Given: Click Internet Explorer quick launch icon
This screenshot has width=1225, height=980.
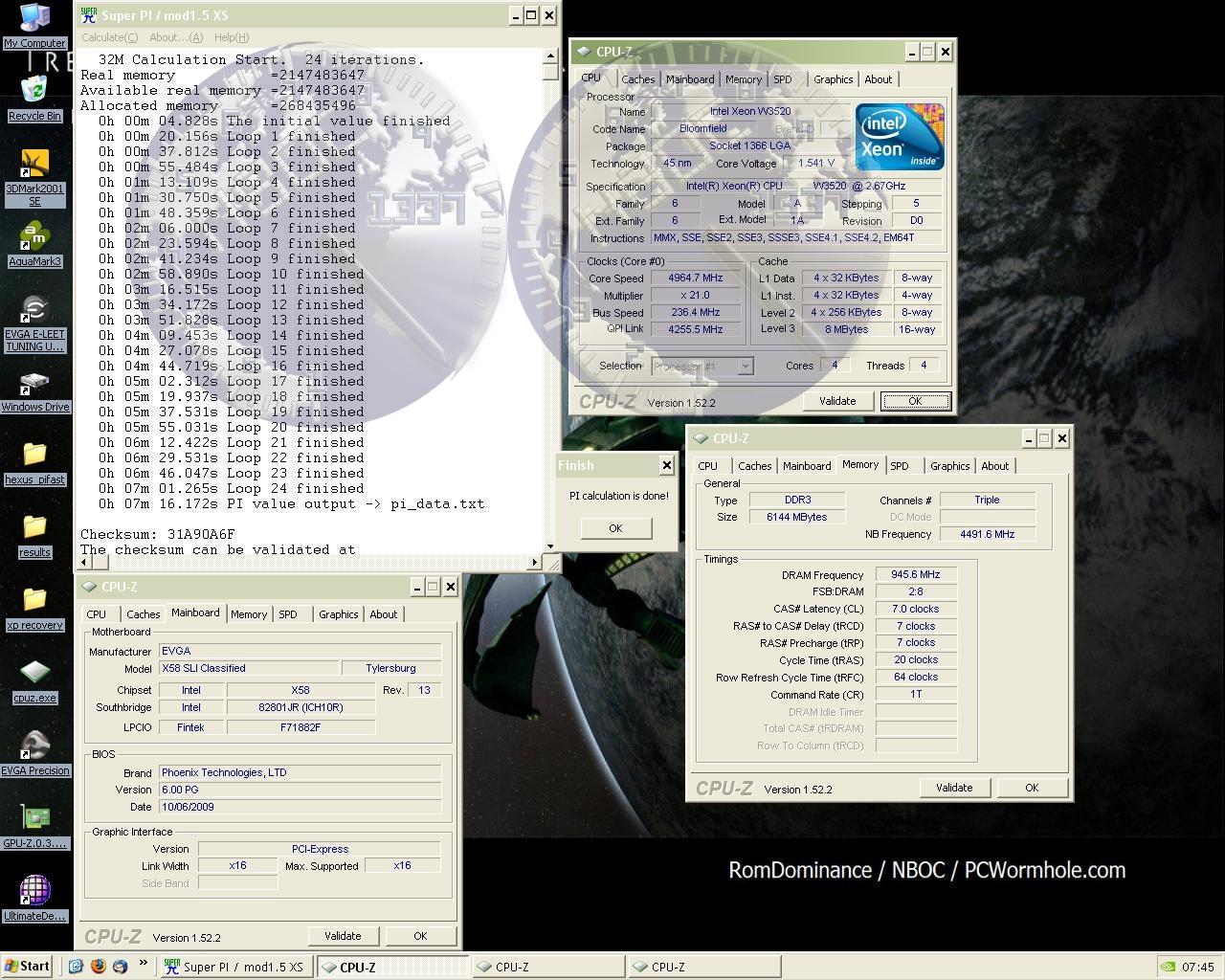Looking at the screenshot, I should tap(77, 967).
